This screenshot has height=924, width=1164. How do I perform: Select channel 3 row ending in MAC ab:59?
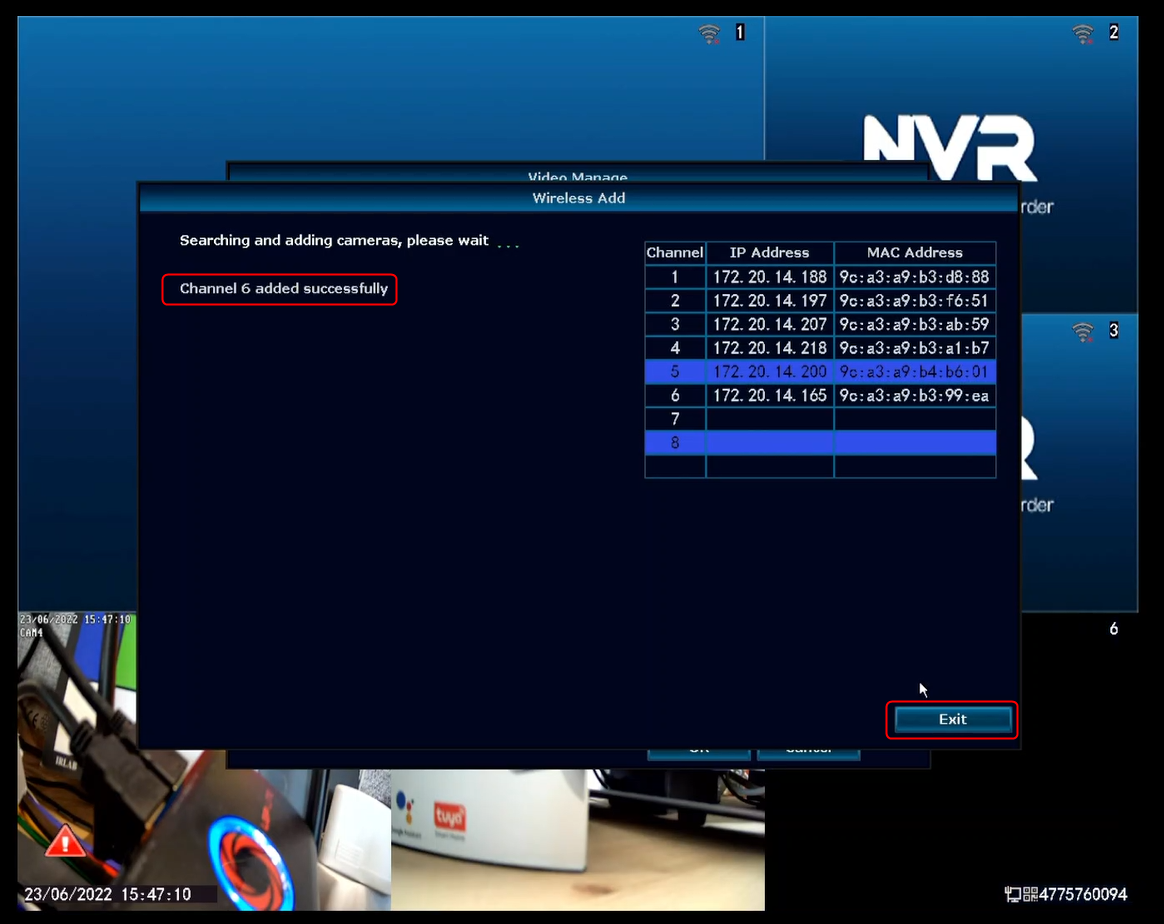click(820, 325)
